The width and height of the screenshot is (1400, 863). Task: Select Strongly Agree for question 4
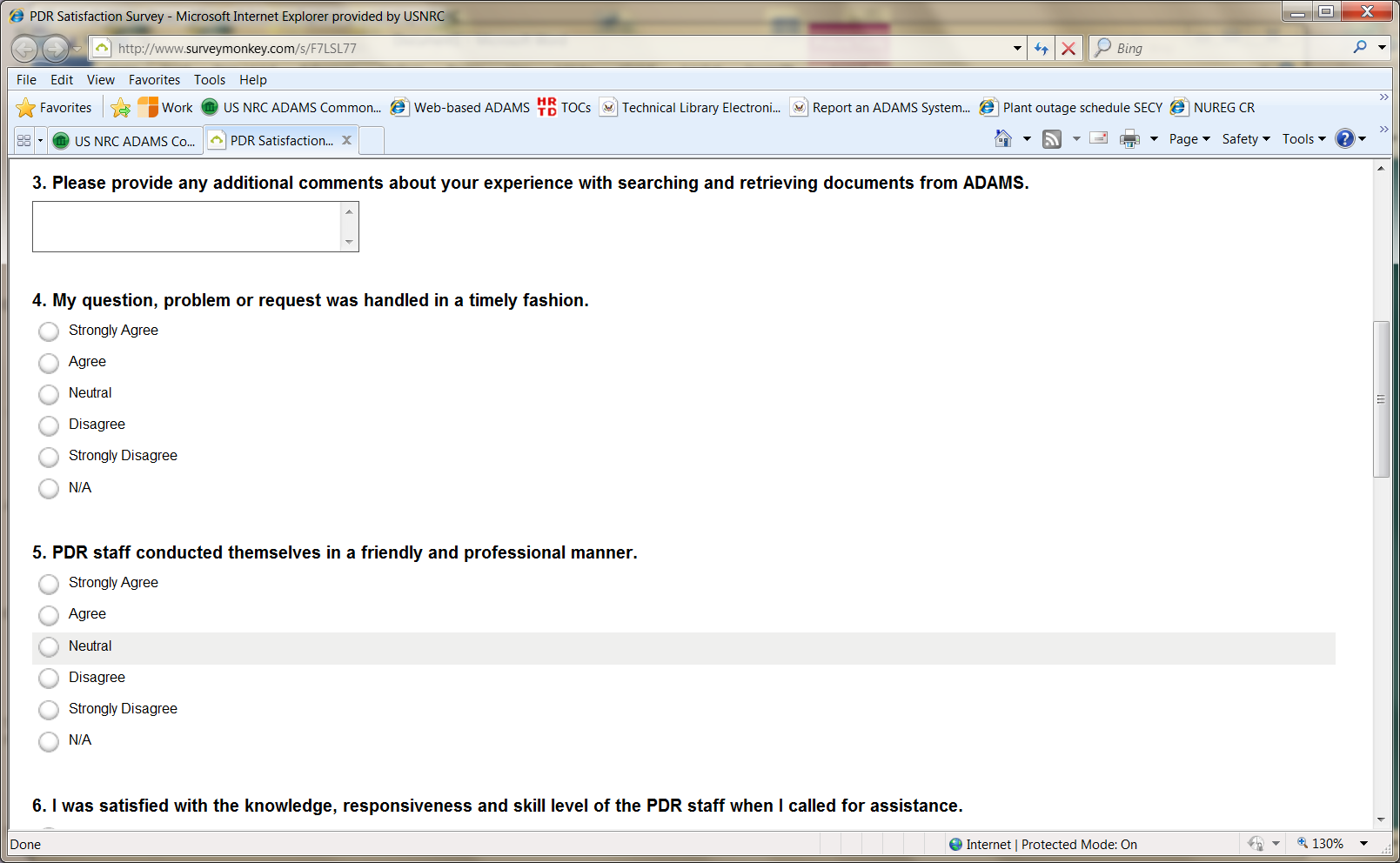(49, 331)
